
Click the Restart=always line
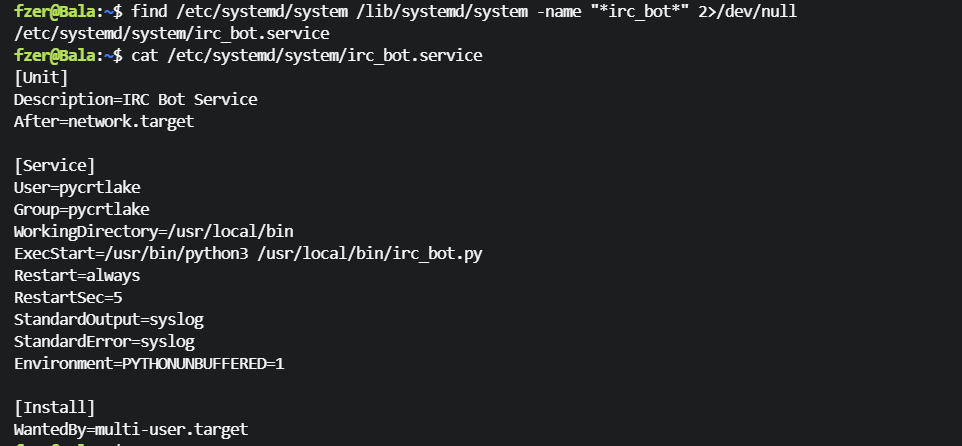[77, 275]
